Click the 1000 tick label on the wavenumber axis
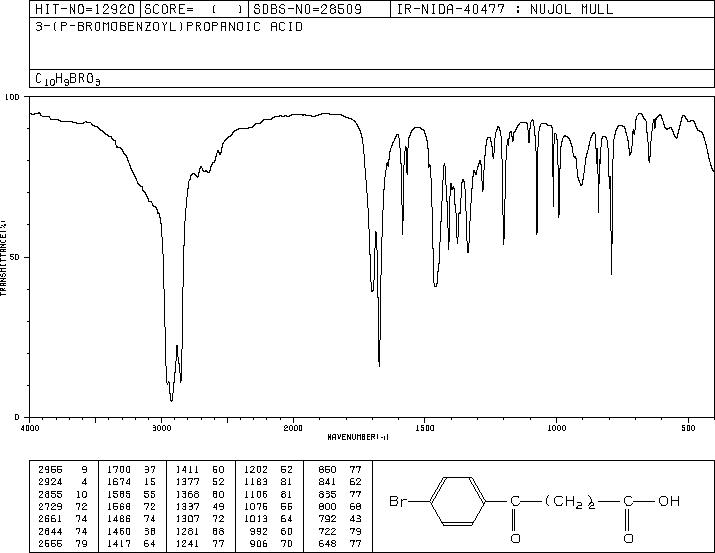This screenshot has width=715, height=553. (556, 428)
